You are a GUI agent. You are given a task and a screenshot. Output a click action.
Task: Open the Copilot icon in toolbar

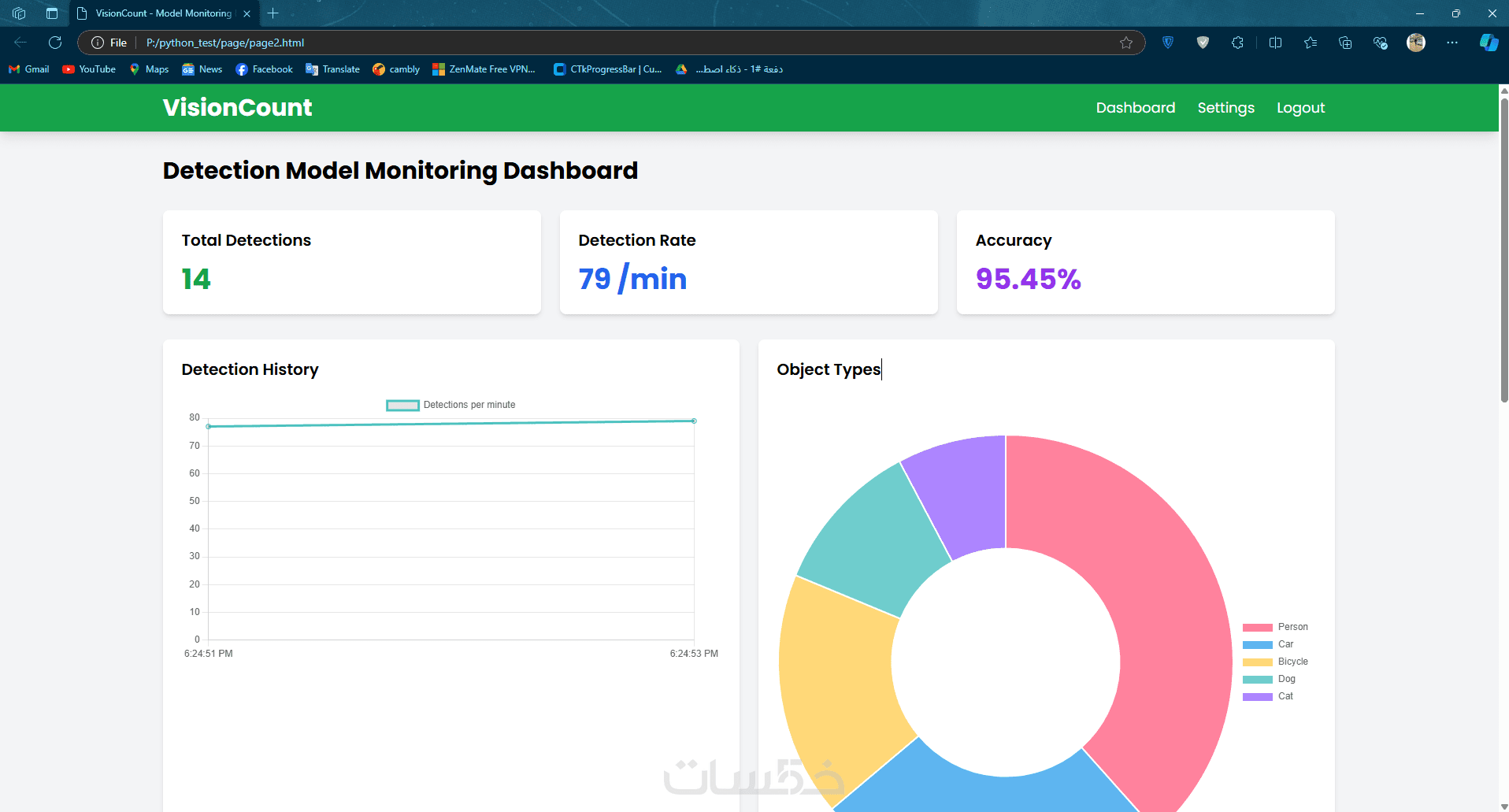(1489, 43)
